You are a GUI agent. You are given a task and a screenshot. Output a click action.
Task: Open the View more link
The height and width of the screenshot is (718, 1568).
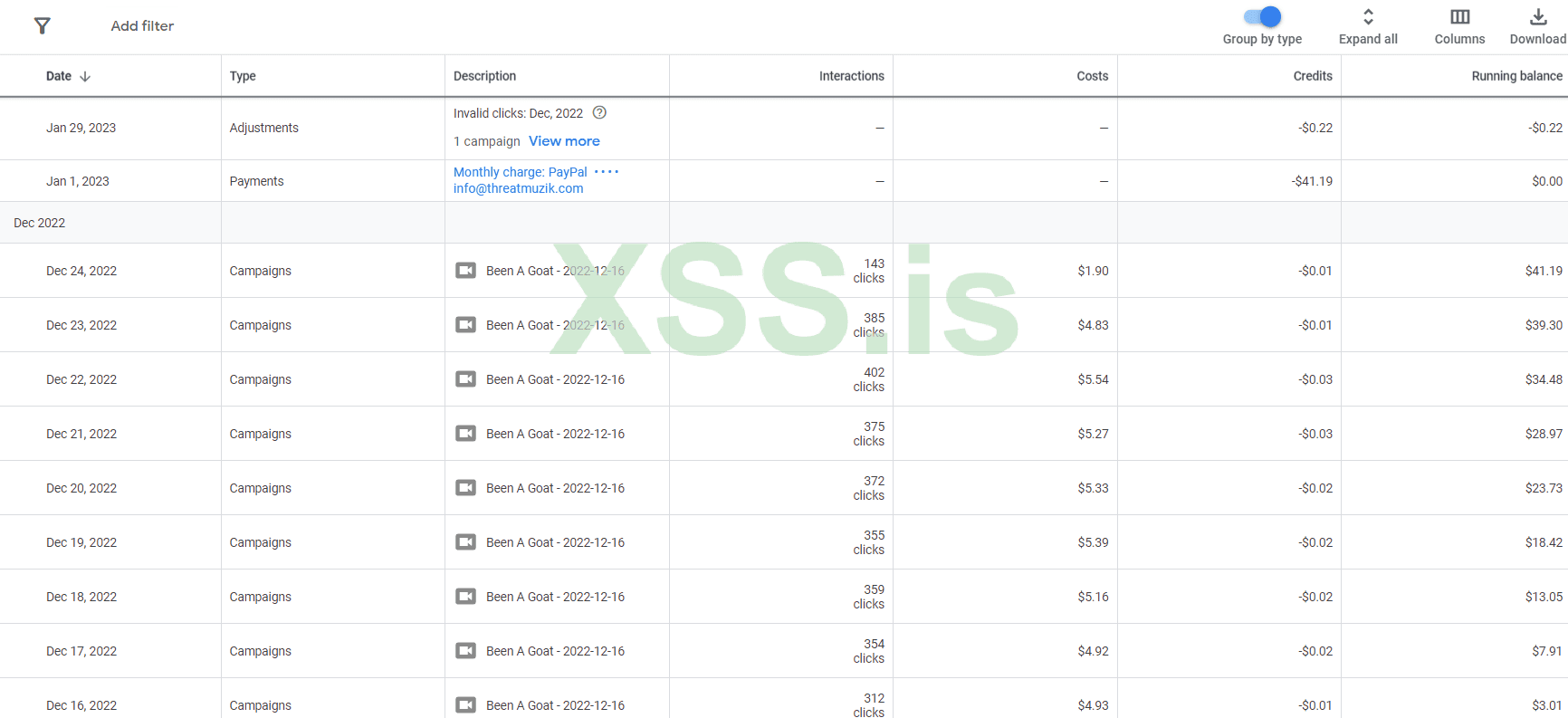(x=564, y=141)
